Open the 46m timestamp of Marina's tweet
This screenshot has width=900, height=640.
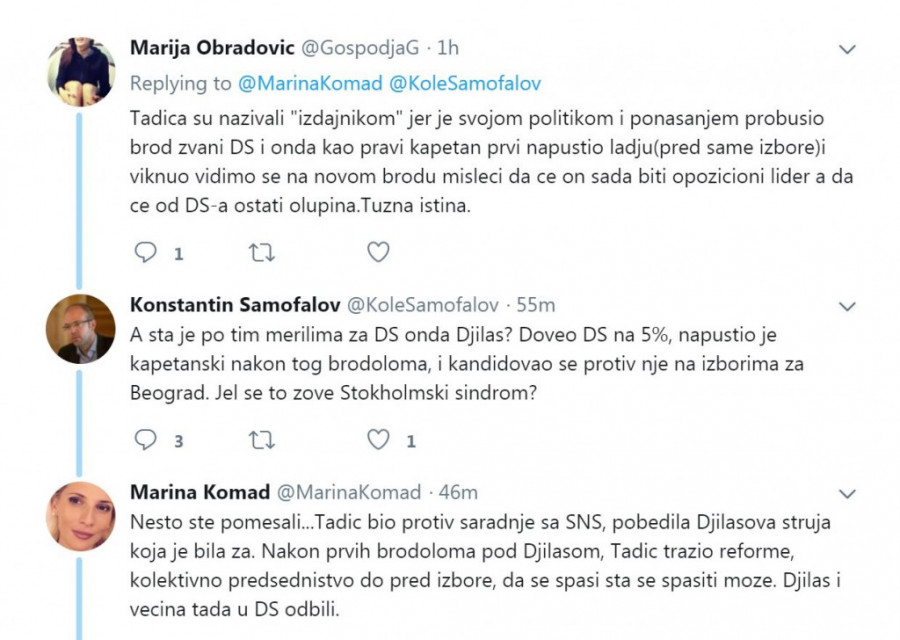458,491
